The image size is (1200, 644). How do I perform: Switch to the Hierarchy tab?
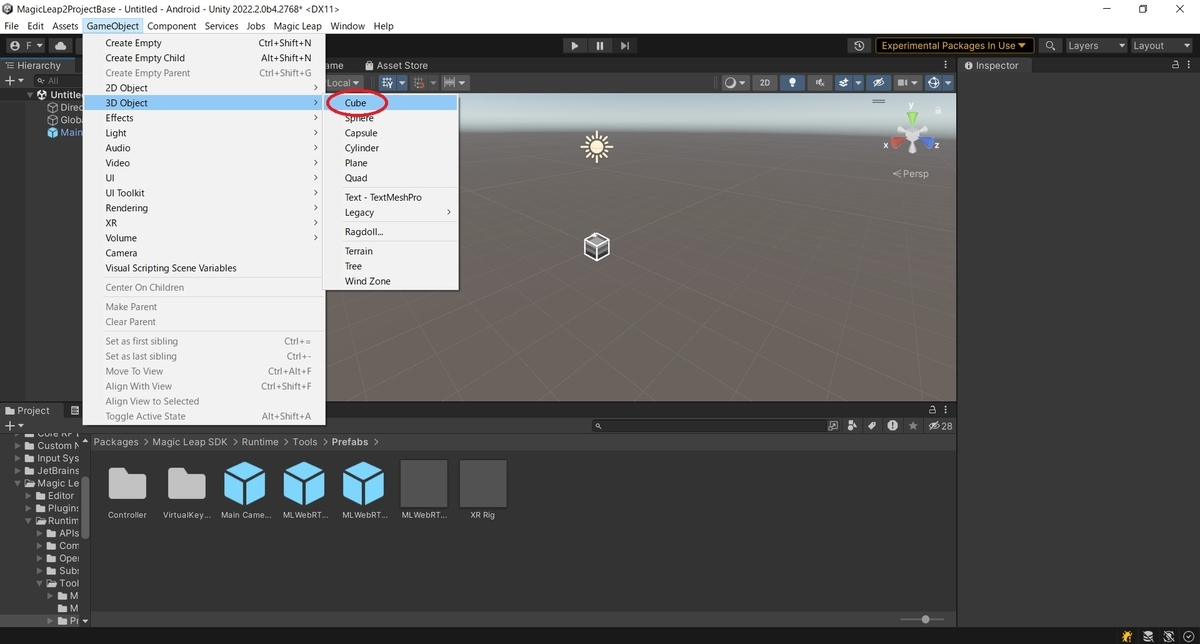click(33, 66)
